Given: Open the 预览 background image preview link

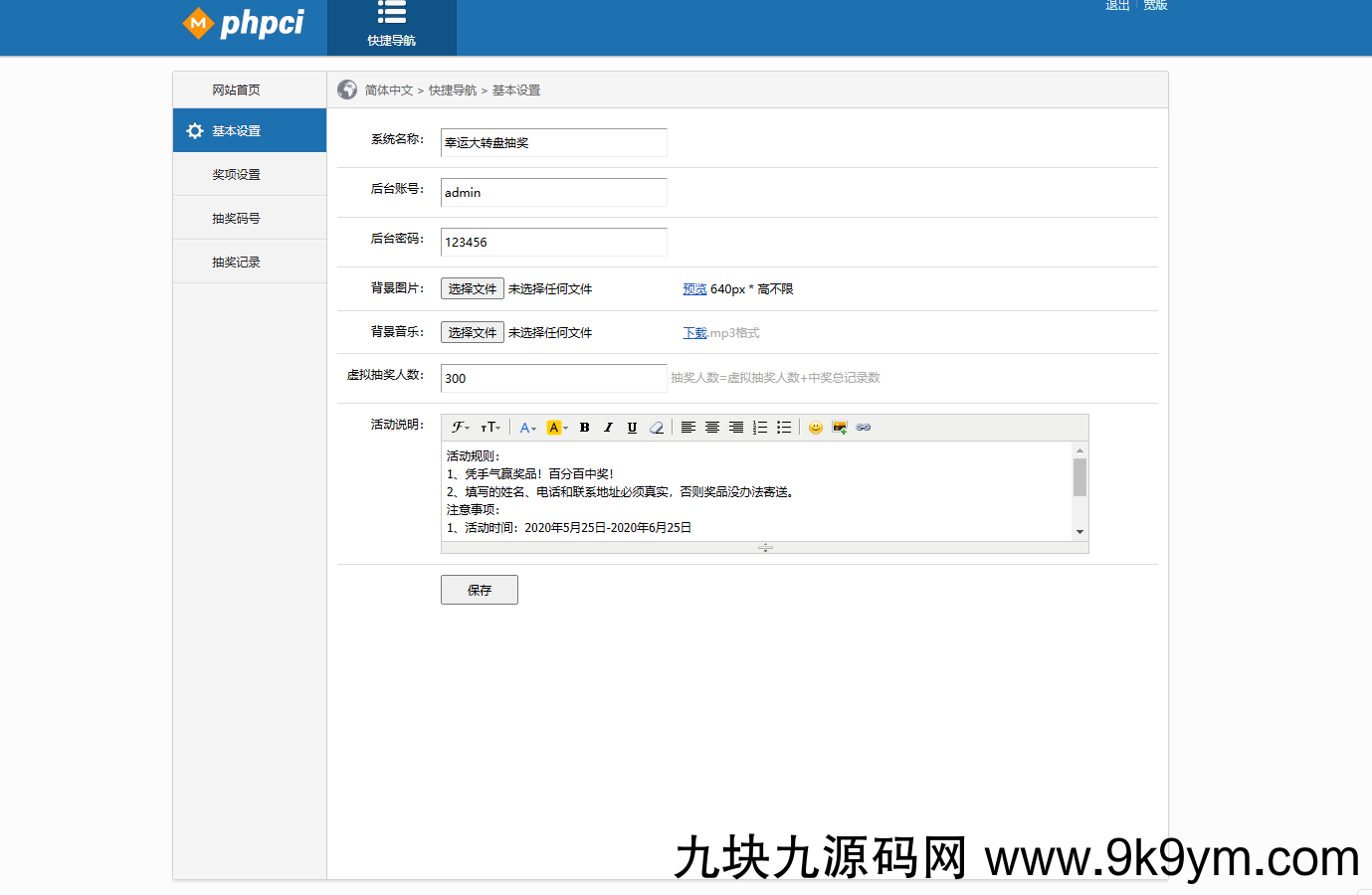Looking at the screenshot, I should point(693,288).
